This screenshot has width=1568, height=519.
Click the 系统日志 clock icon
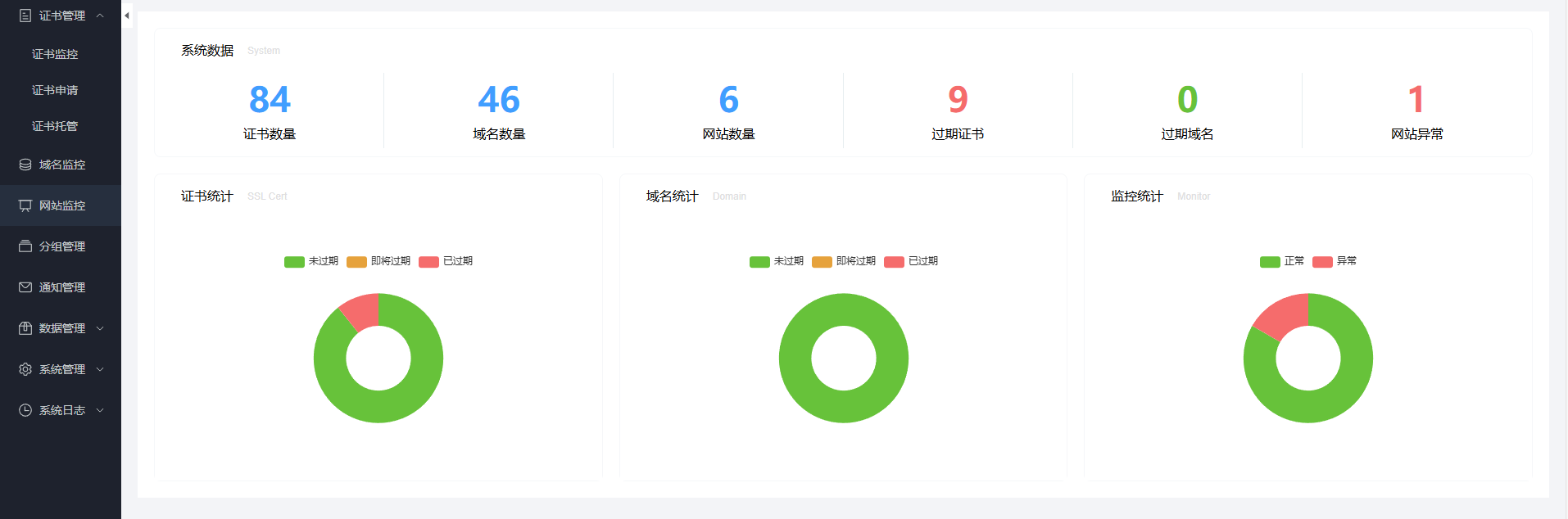(25, 410)
